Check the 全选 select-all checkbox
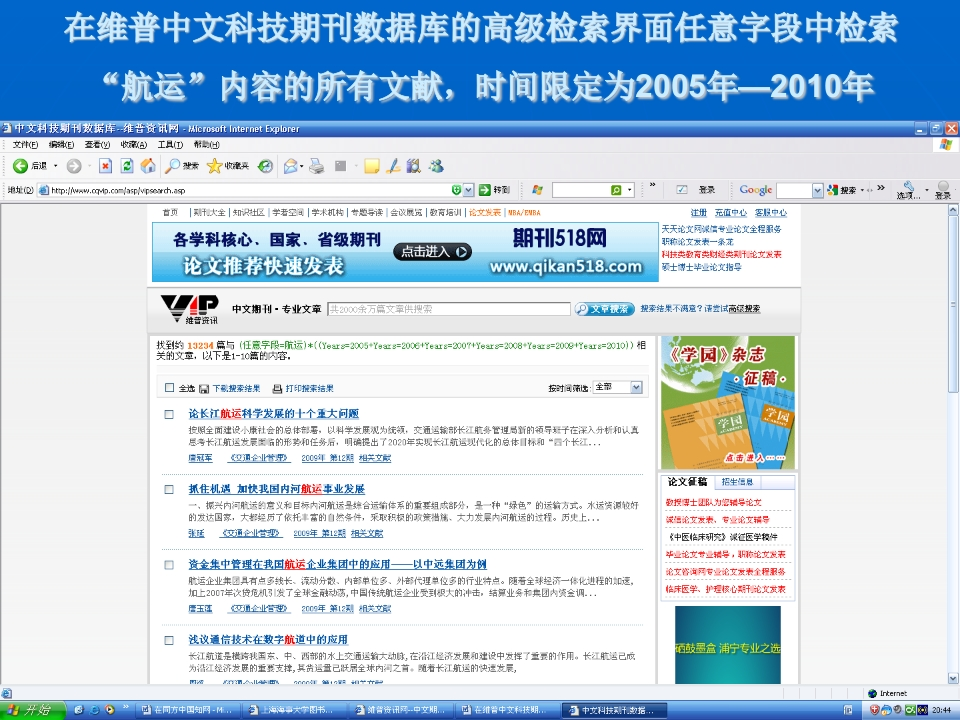960x720 pixels. point(170,388)
